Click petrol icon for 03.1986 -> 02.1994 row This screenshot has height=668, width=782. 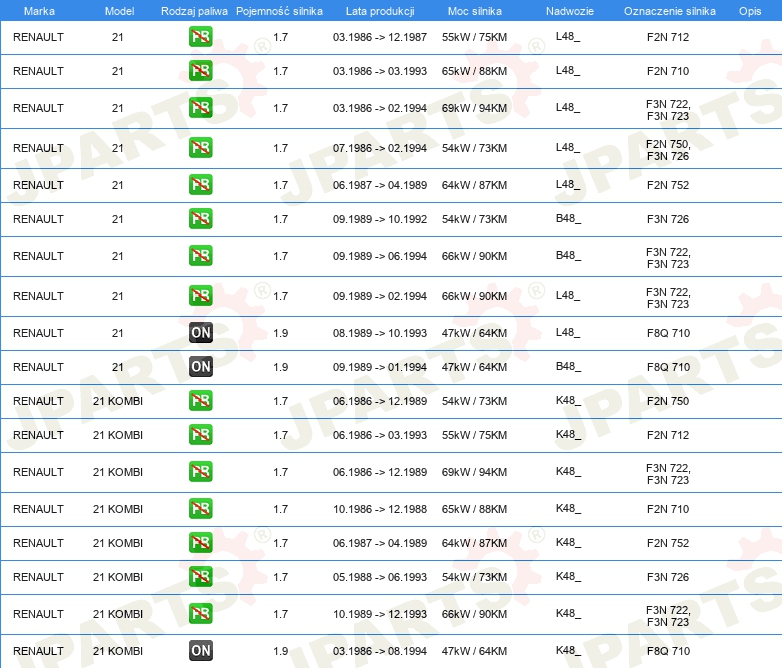pyautogui.click(x=200, y=108)
